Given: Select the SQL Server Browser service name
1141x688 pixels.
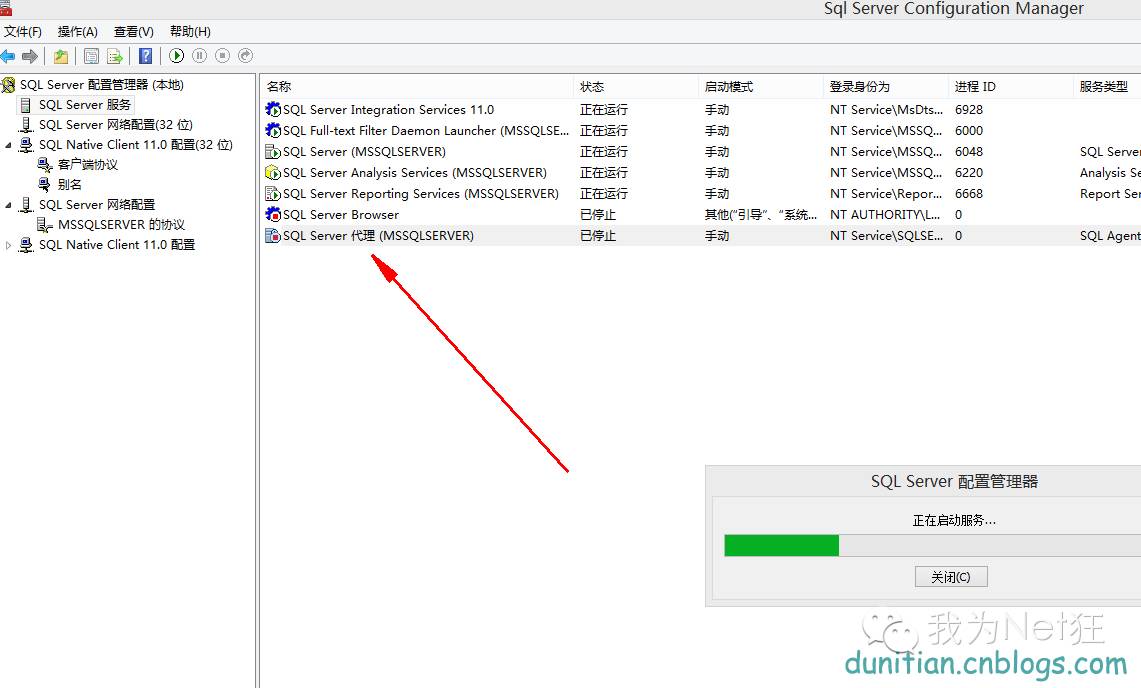Looking at the screenshot, I should 341,215.
